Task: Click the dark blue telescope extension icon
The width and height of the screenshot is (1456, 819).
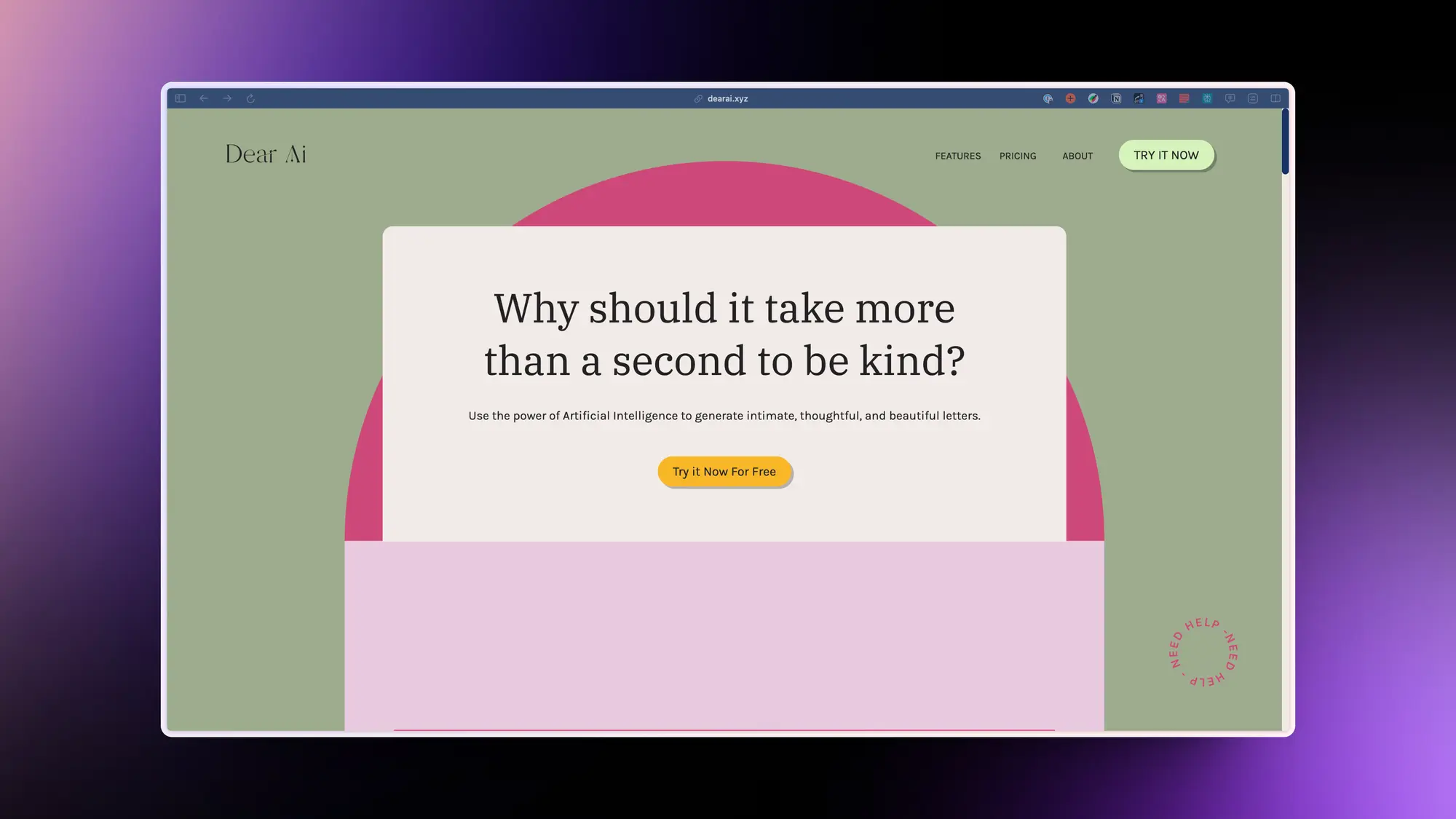Action: point(1139,98)
